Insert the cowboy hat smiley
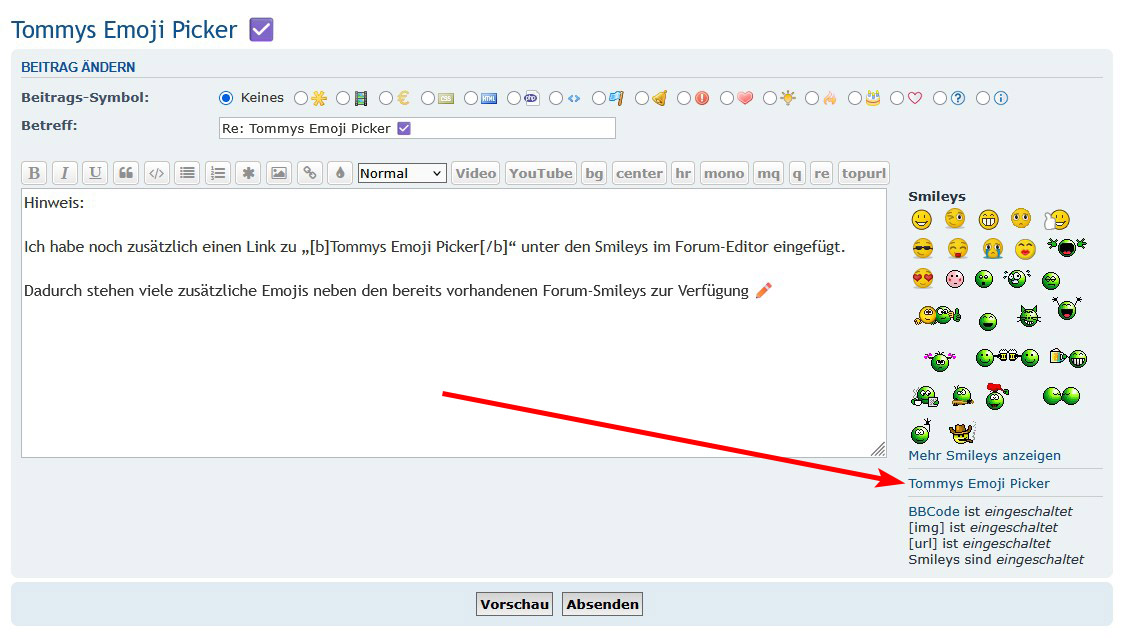 [x=961, y=433]
